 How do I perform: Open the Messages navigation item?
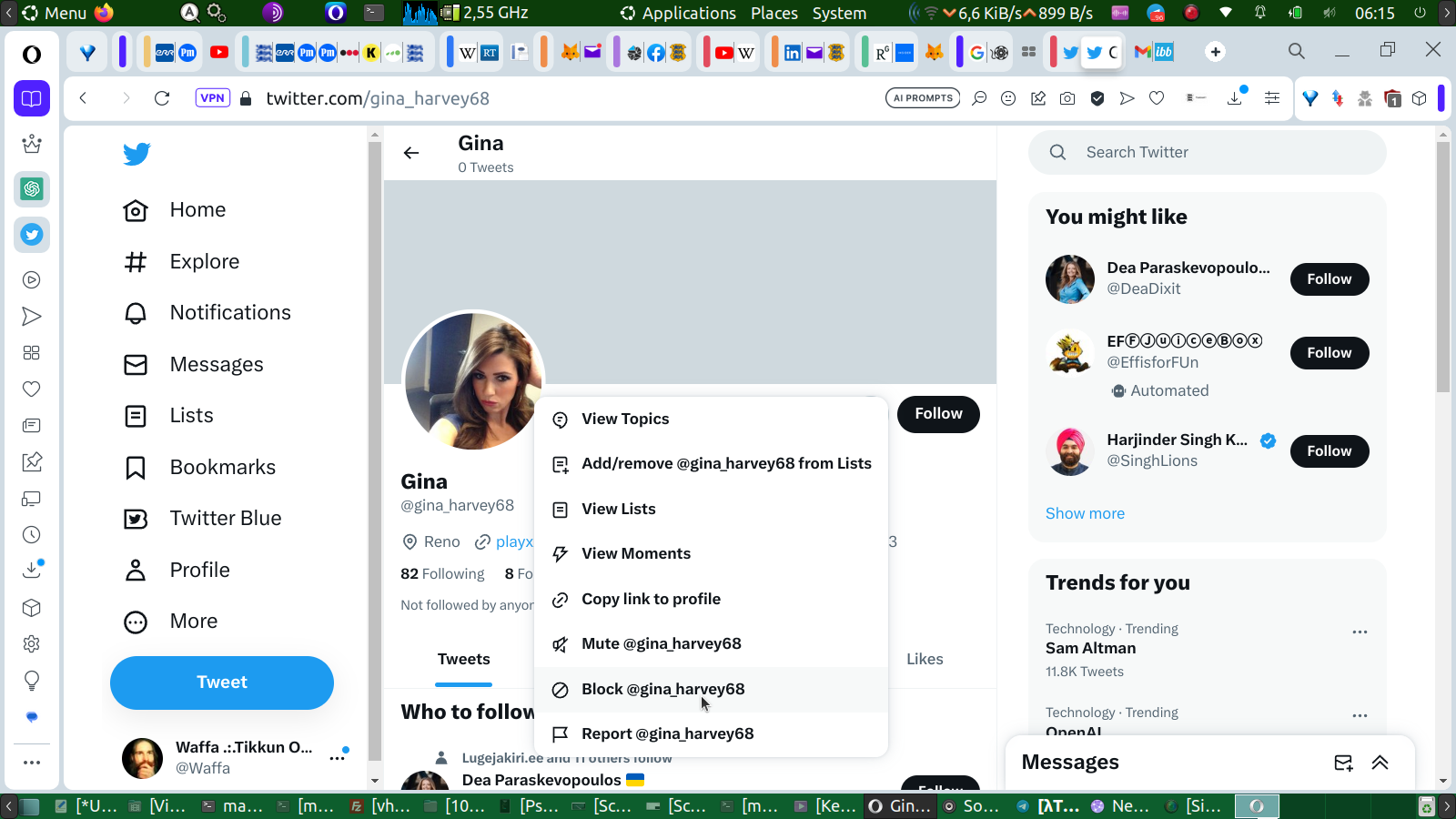194,365
